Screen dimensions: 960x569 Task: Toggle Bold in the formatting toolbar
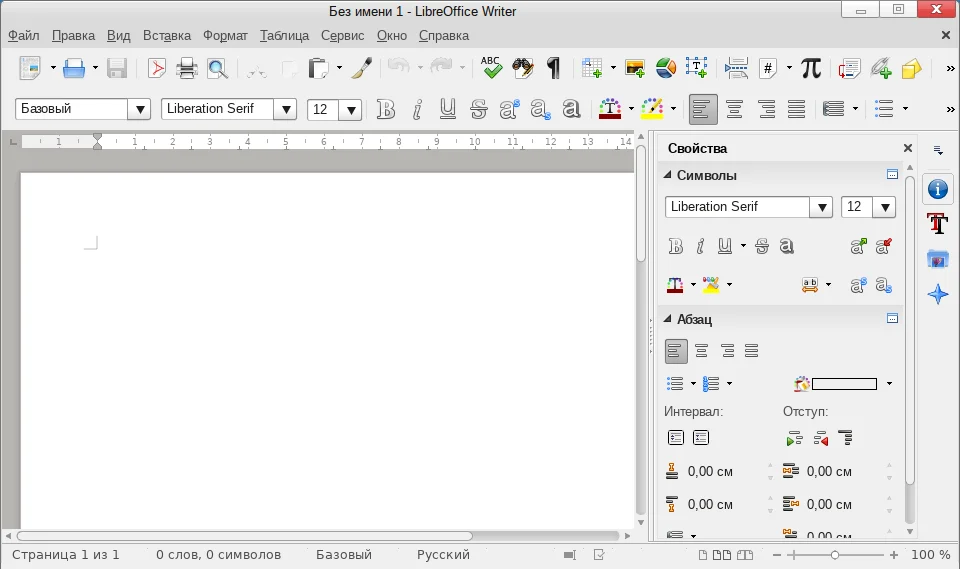click(x=386, y=109)
